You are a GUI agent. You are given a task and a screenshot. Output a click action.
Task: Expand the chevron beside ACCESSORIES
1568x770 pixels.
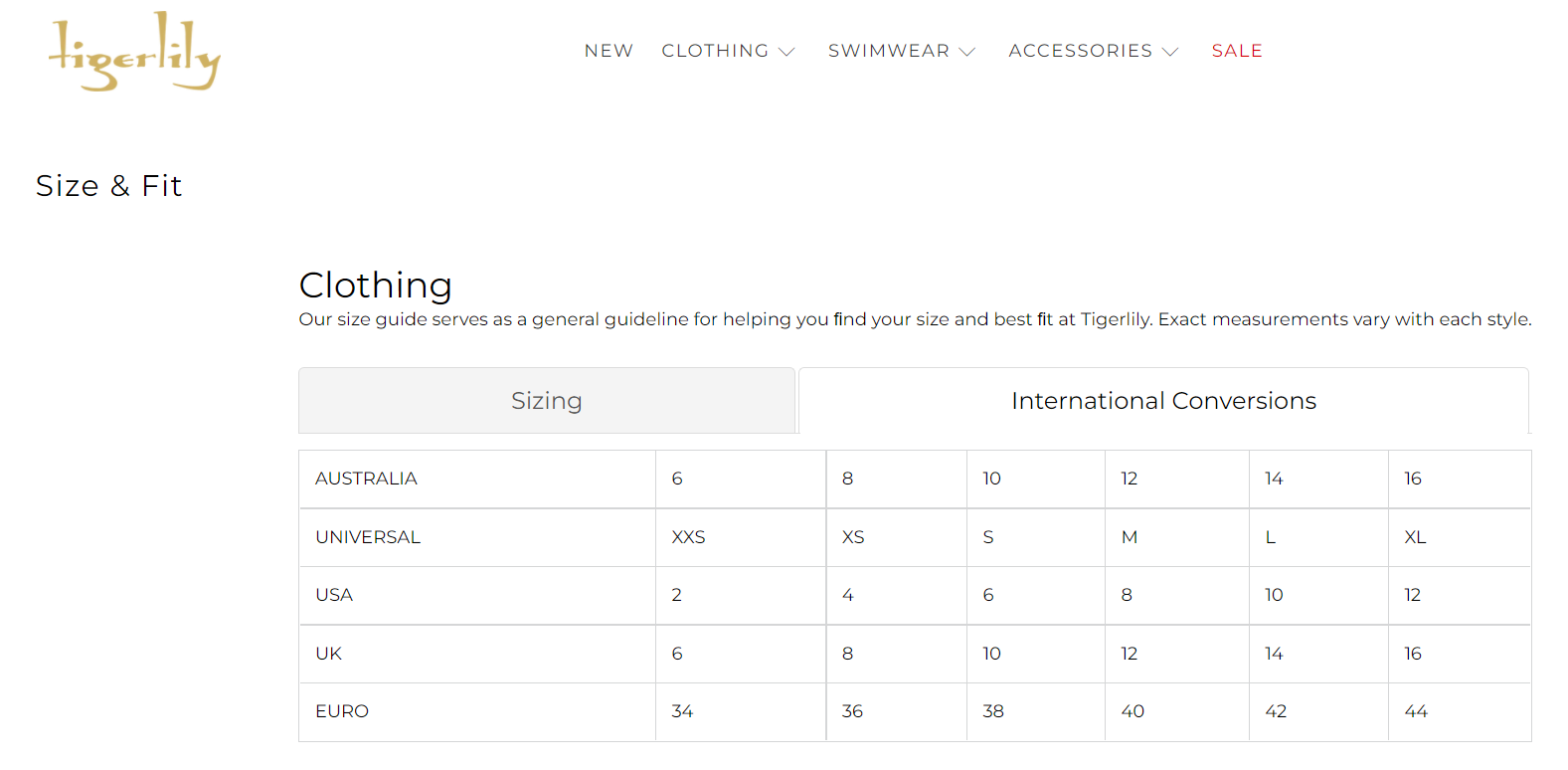(x=1170, y=52)
